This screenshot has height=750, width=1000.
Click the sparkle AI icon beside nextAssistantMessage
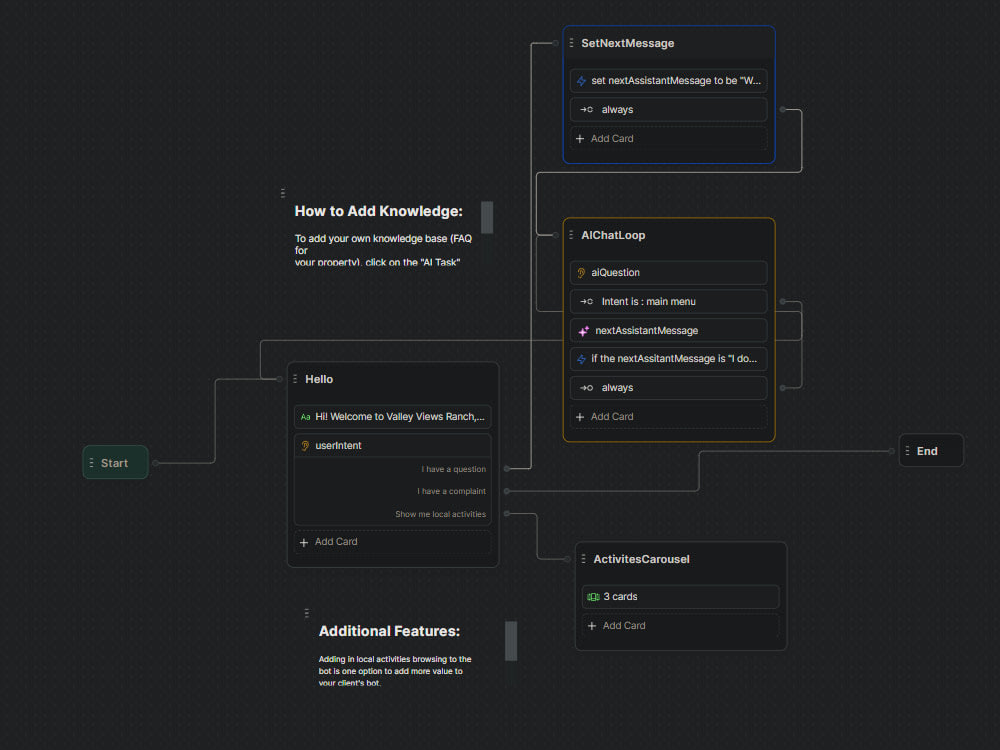(583, 330)
